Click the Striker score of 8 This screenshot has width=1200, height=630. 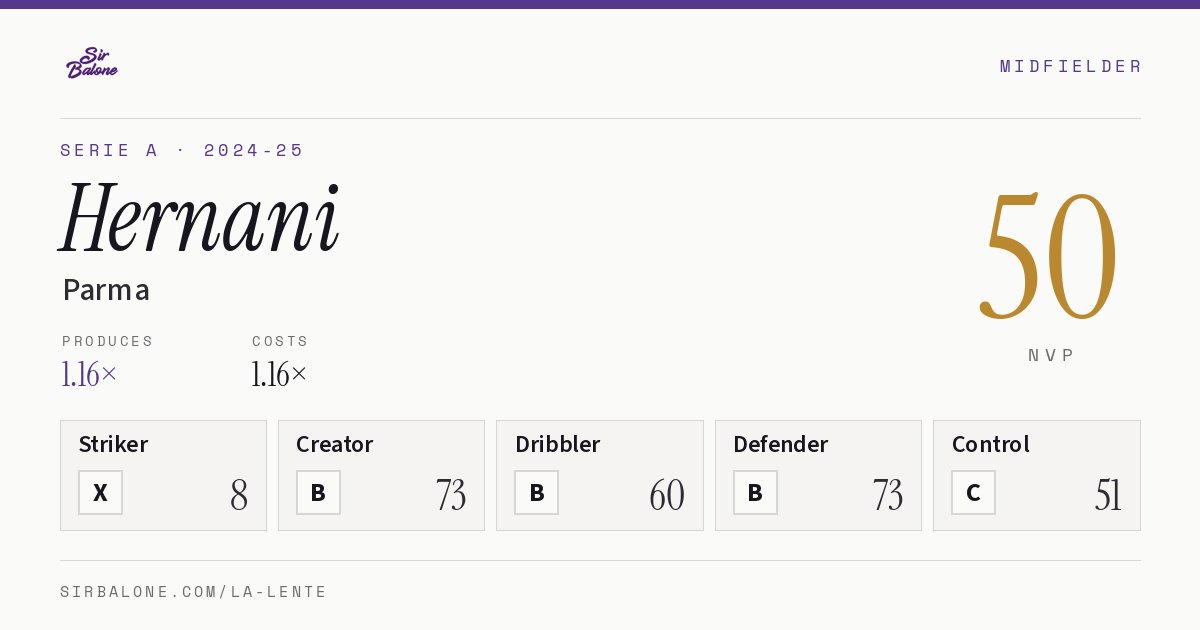click(x=239, y=495)
